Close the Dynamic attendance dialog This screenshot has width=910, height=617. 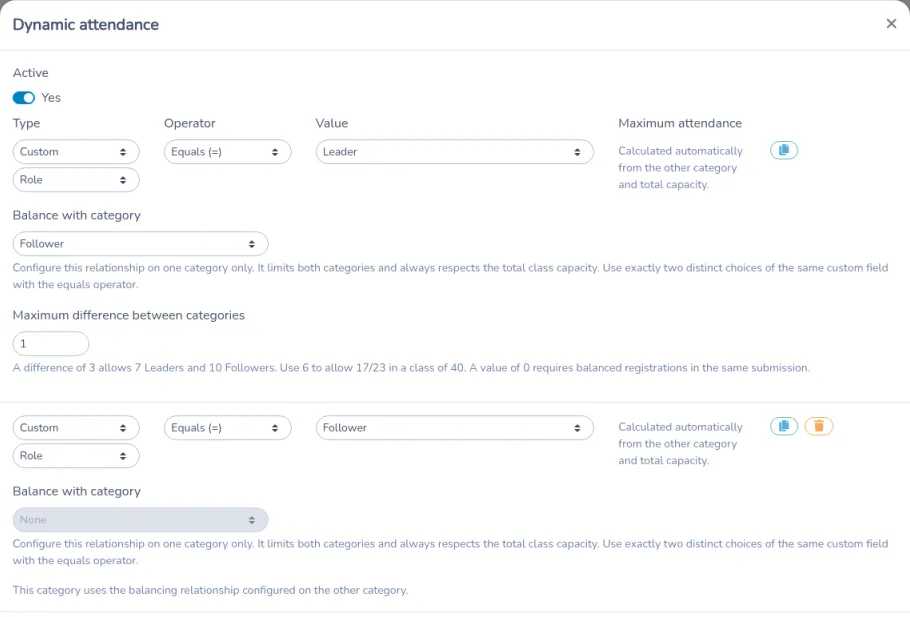[x=891, y=24]
